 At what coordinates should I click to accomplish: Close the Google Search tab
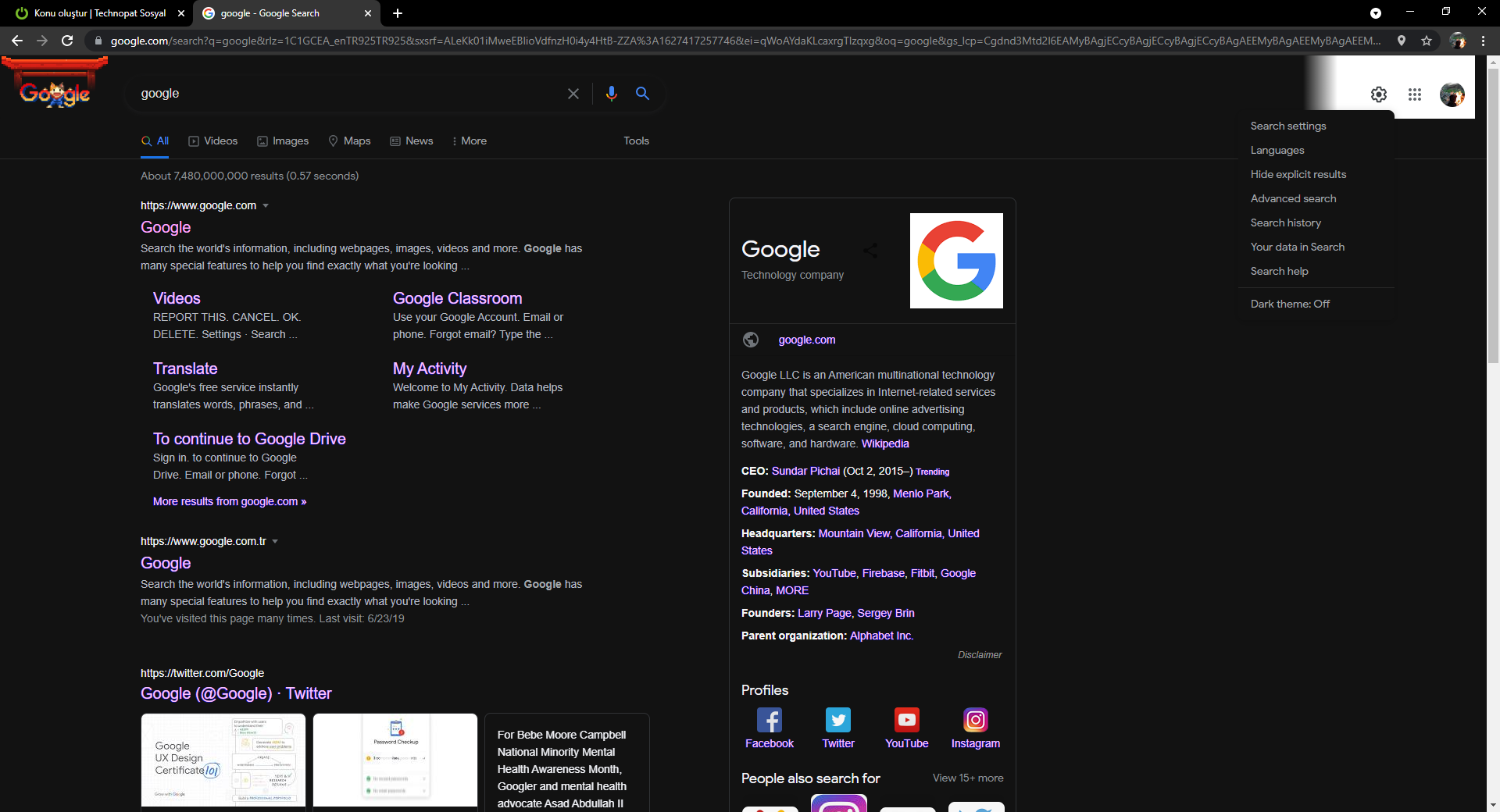pyautogui.click(x=368, y=13)
